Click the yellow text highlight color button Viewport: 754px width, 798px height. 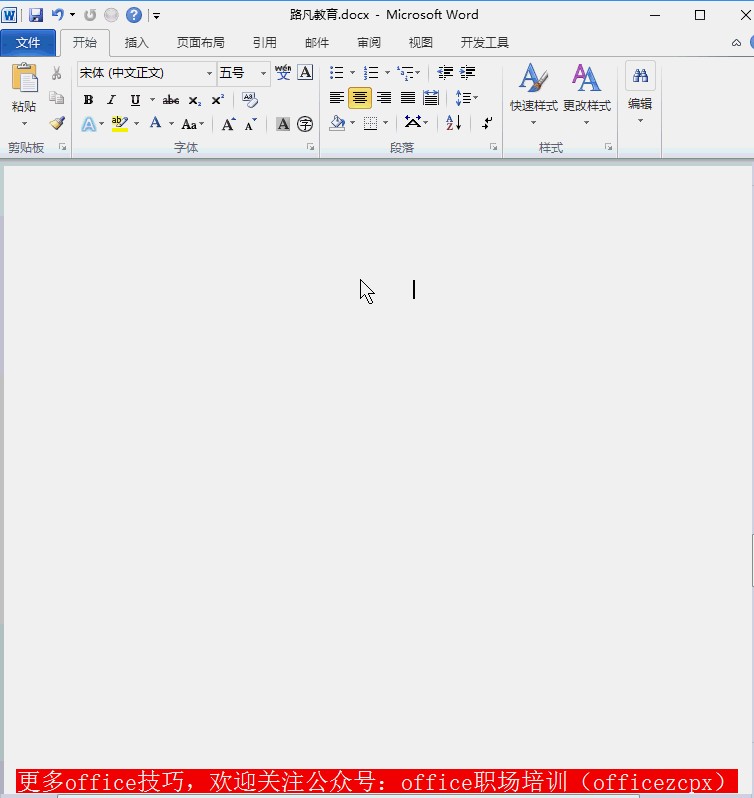click(x=119, y=124)
